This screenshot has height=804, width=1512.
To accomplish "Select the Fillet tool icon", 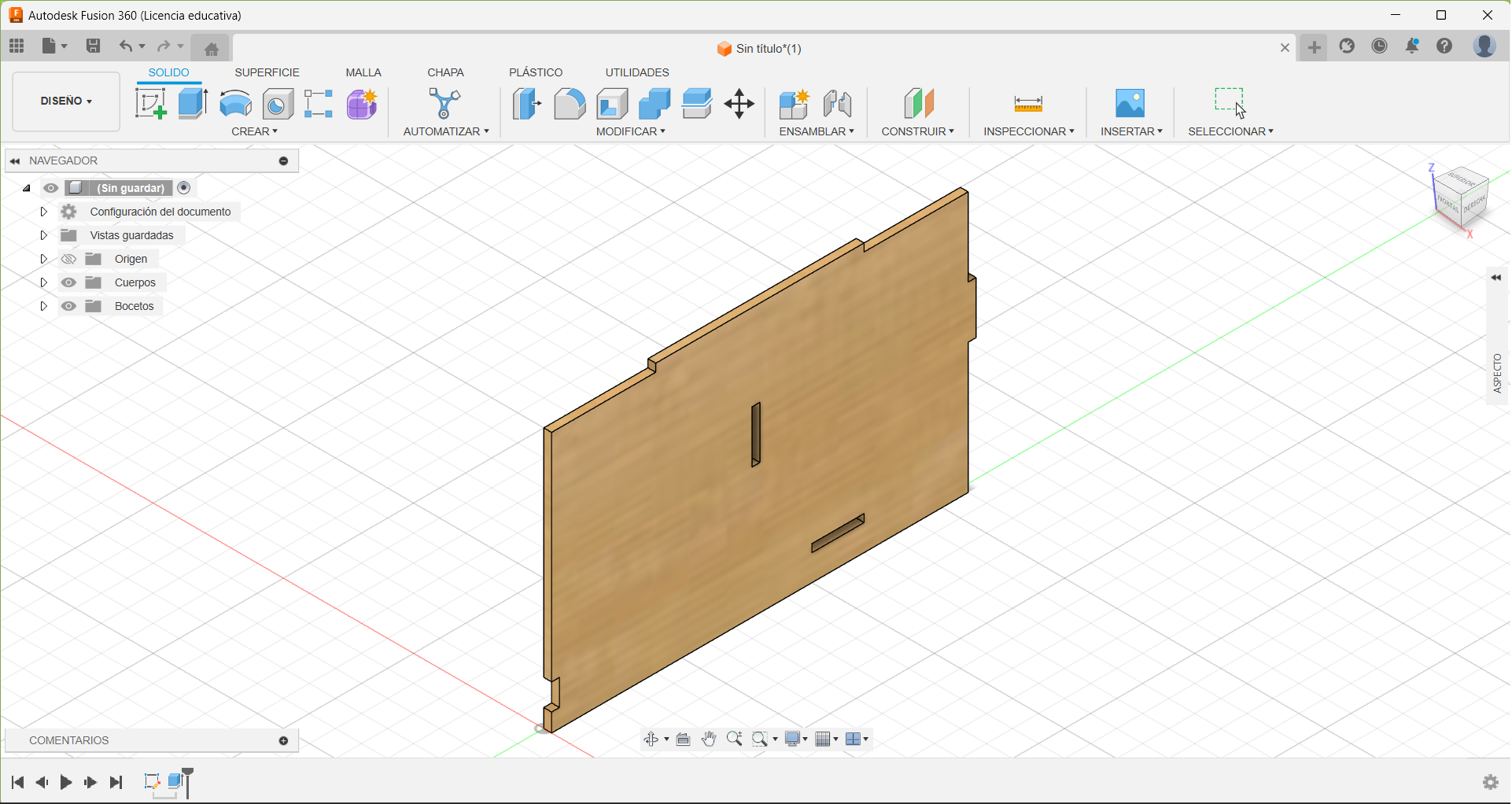I will [570, 104].
